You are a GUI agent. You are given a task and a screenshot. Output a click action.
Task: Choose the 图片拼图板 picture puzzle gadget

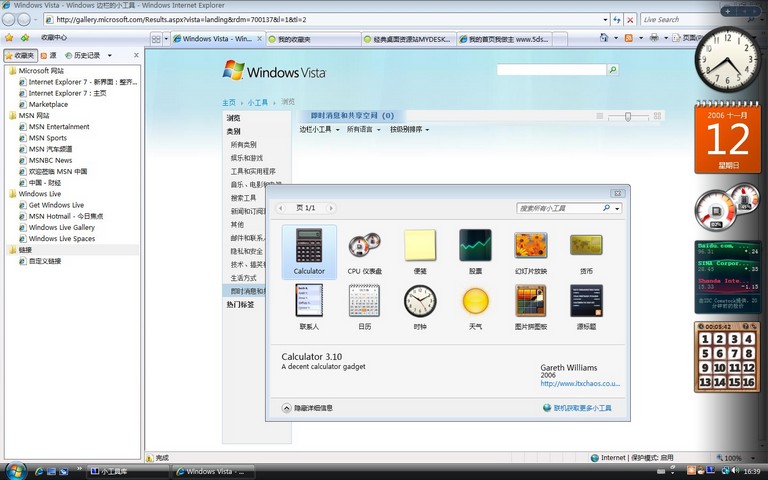point(530,300)
